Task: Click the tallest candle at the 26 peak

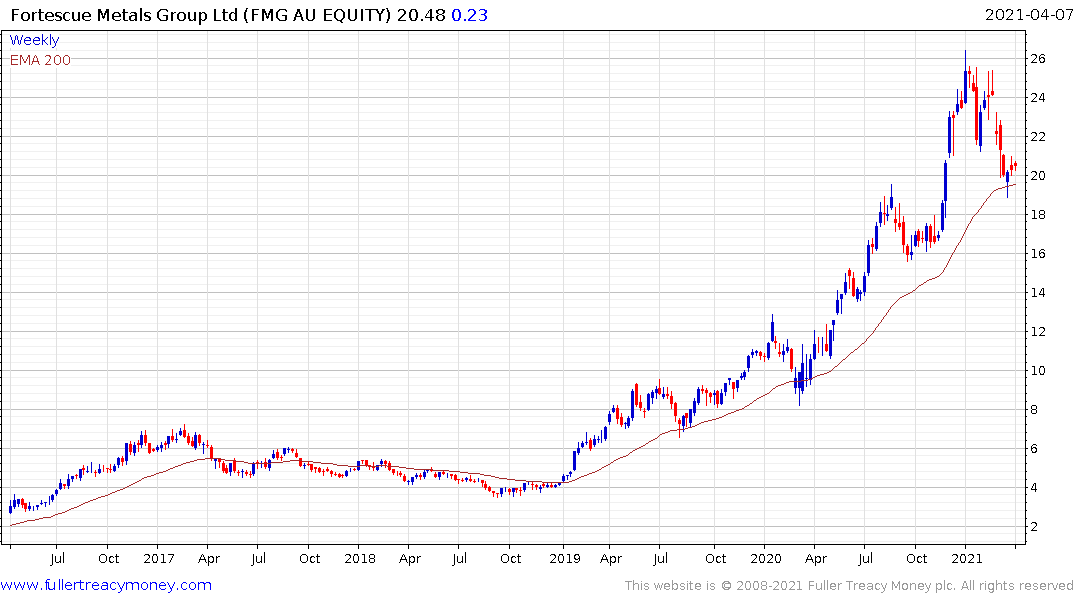Action: (x=965, y=77)
